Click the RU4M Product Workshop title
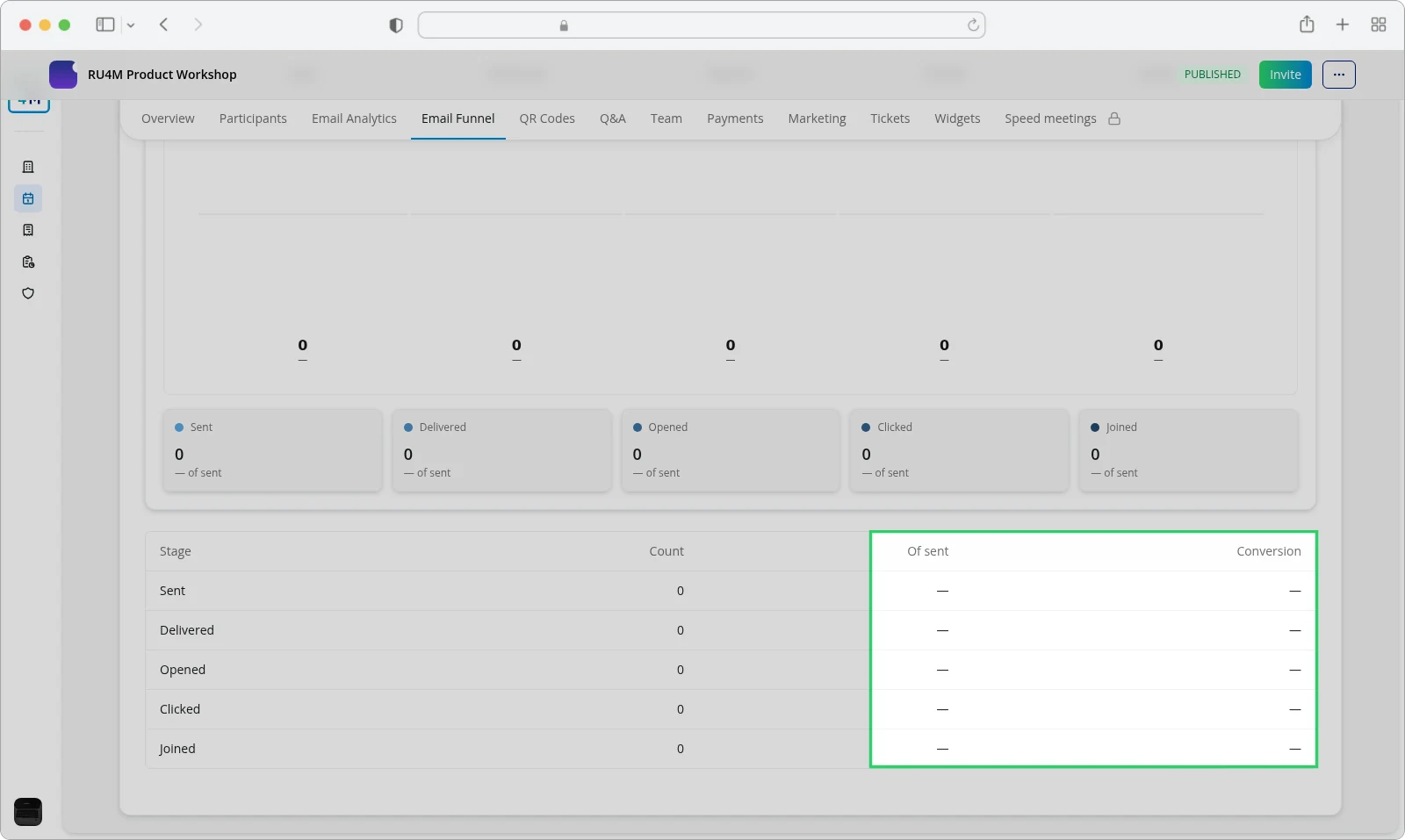This screenshot has height=840, width=1405. tap(162, 75)
